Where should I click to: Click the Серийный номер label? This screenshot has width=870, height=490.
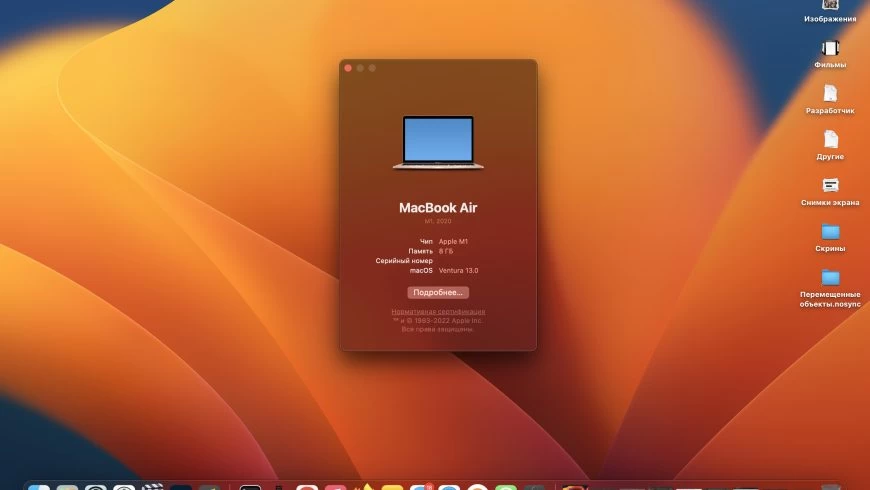[x=404, y=261]
